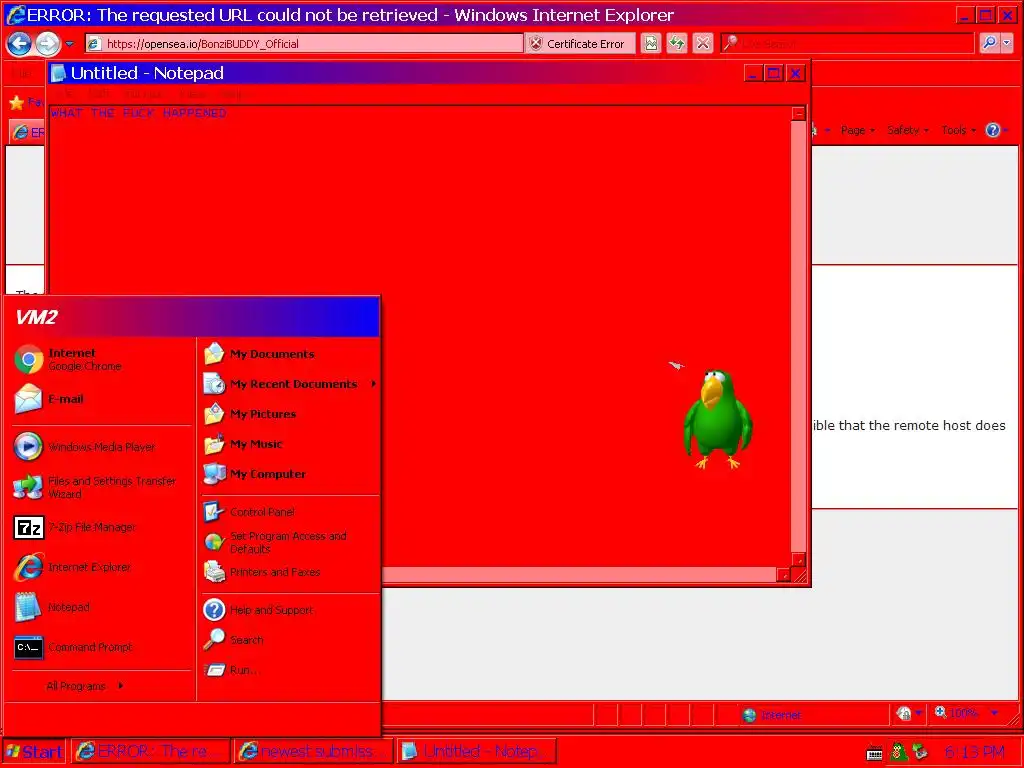Image resolution: width=1024 pixels, height=768 pixels.
Task: Click Internet Explorer forward arrow button
Action: tap(47, 44)
